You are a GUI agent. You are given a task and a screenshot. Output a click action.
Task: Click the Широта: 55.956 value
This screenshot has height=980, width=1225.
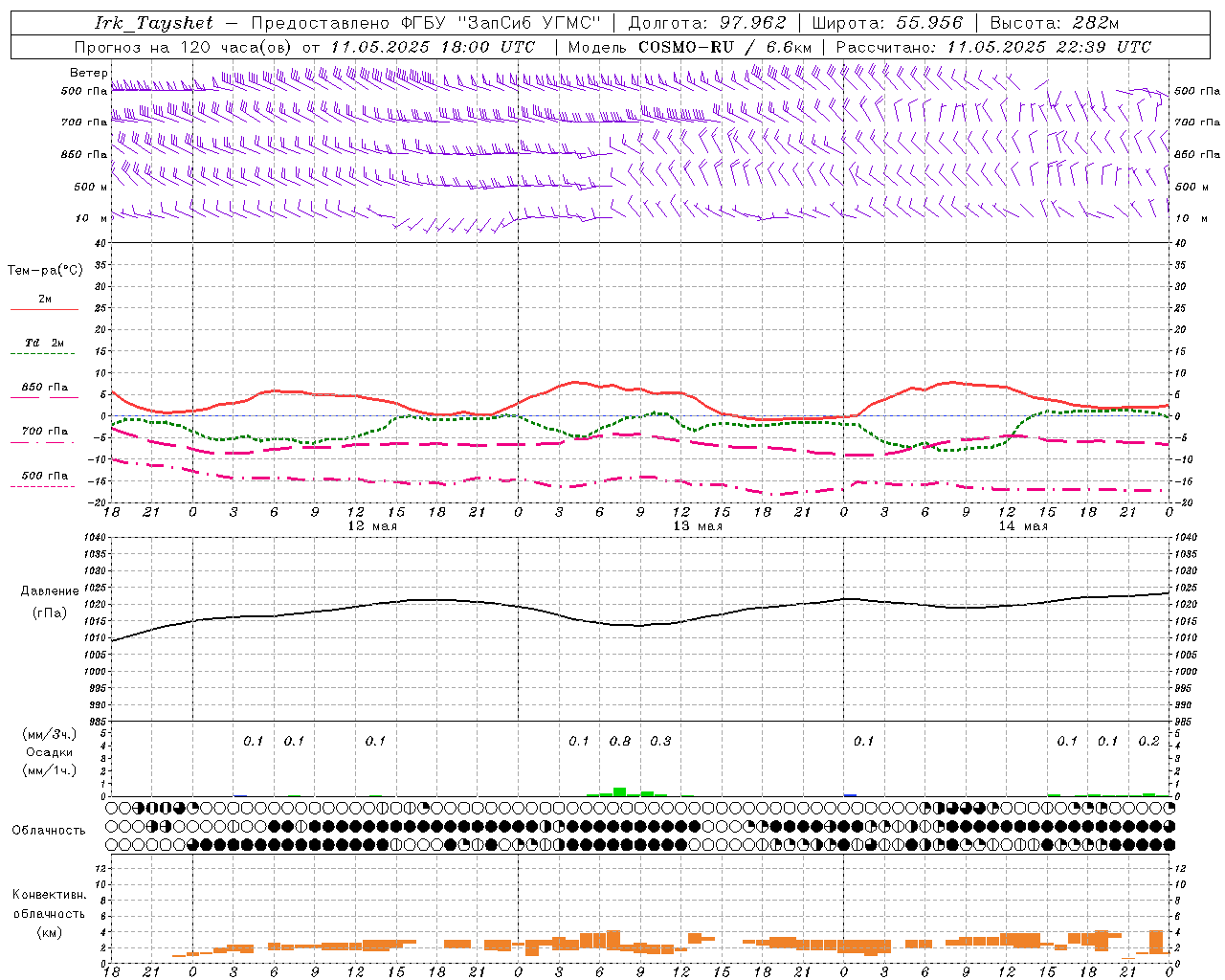(887, 23)
